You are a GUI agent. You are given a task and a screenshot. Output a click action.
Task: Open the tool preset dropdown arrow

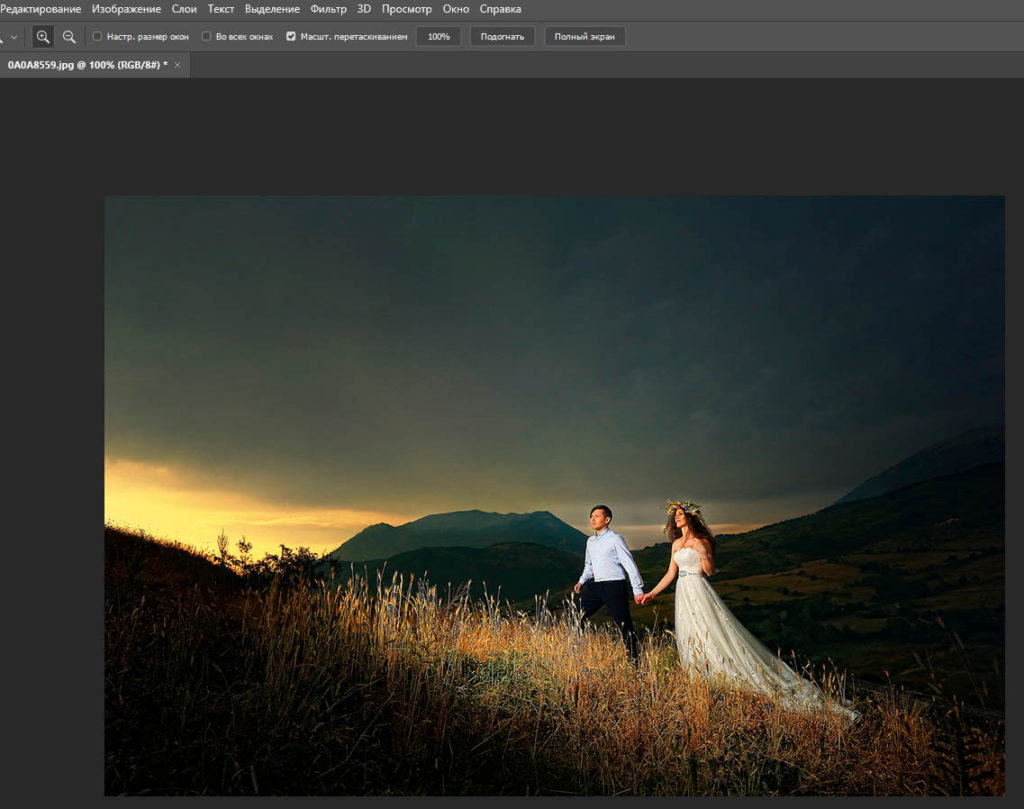[14, 37]
